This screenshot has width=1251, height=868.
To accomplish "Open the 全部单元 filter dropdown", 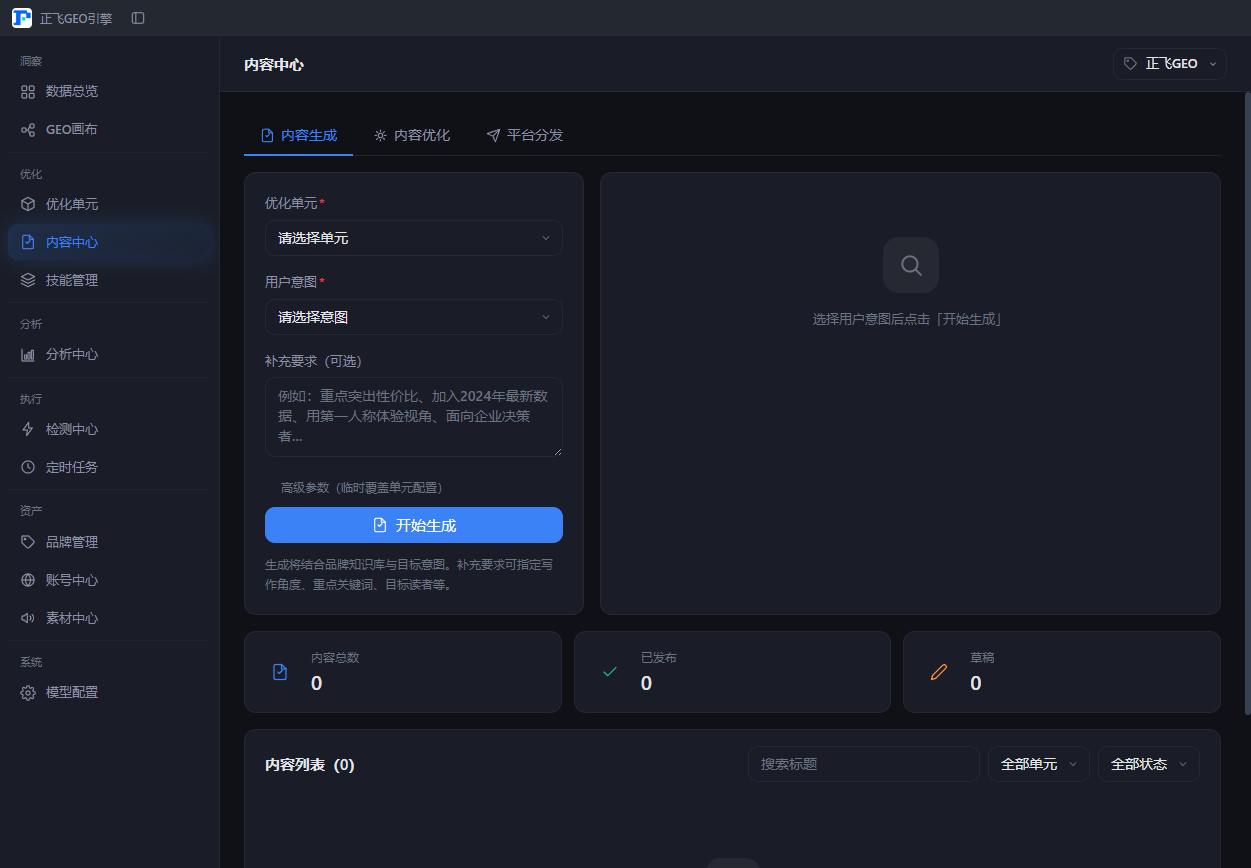I will click(x=1039, y=764).
